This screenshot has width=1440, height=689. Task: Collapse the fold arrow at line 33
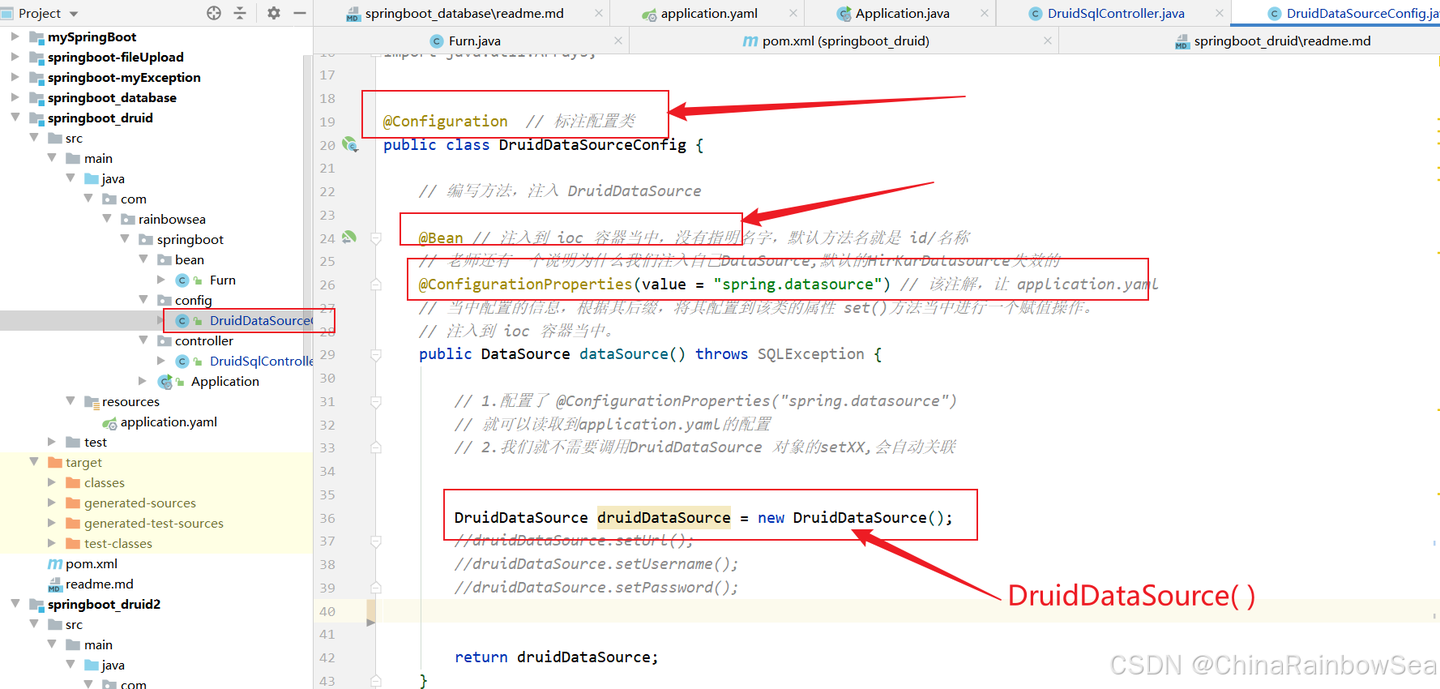pyautogui.click(x=375, y=447)
